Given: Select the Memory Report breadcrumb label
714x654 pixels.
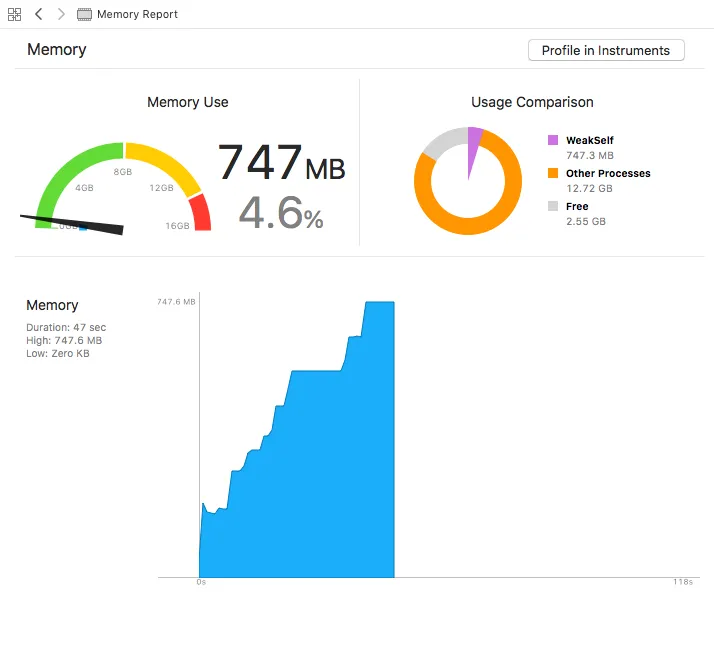Looking at the screenshot, I should pos(137,15).
